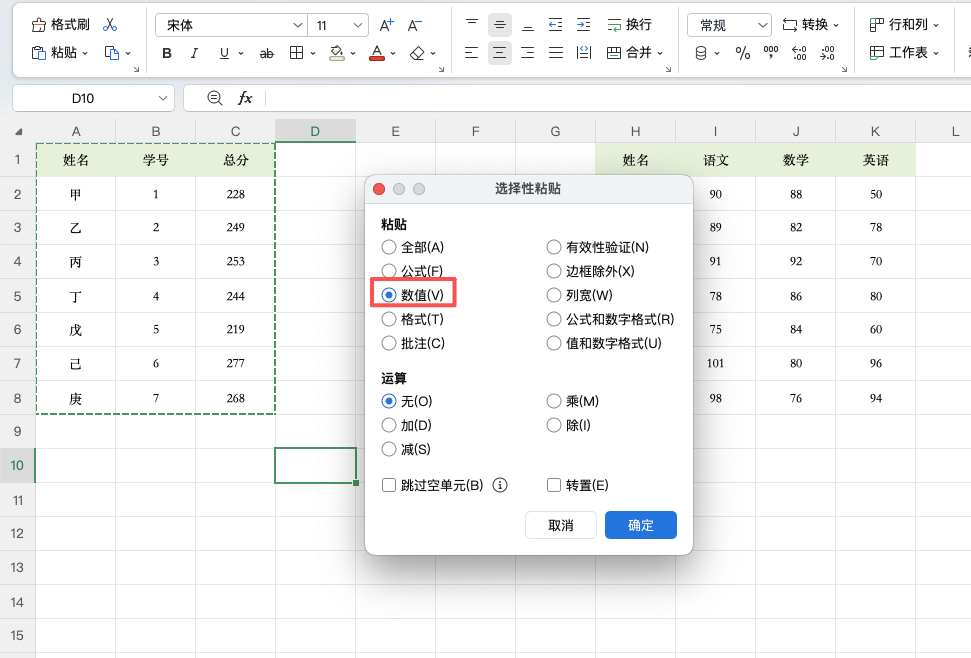Toggle underline with the U icon
This screenshot has width=971, height=658.
coord(224,53)
